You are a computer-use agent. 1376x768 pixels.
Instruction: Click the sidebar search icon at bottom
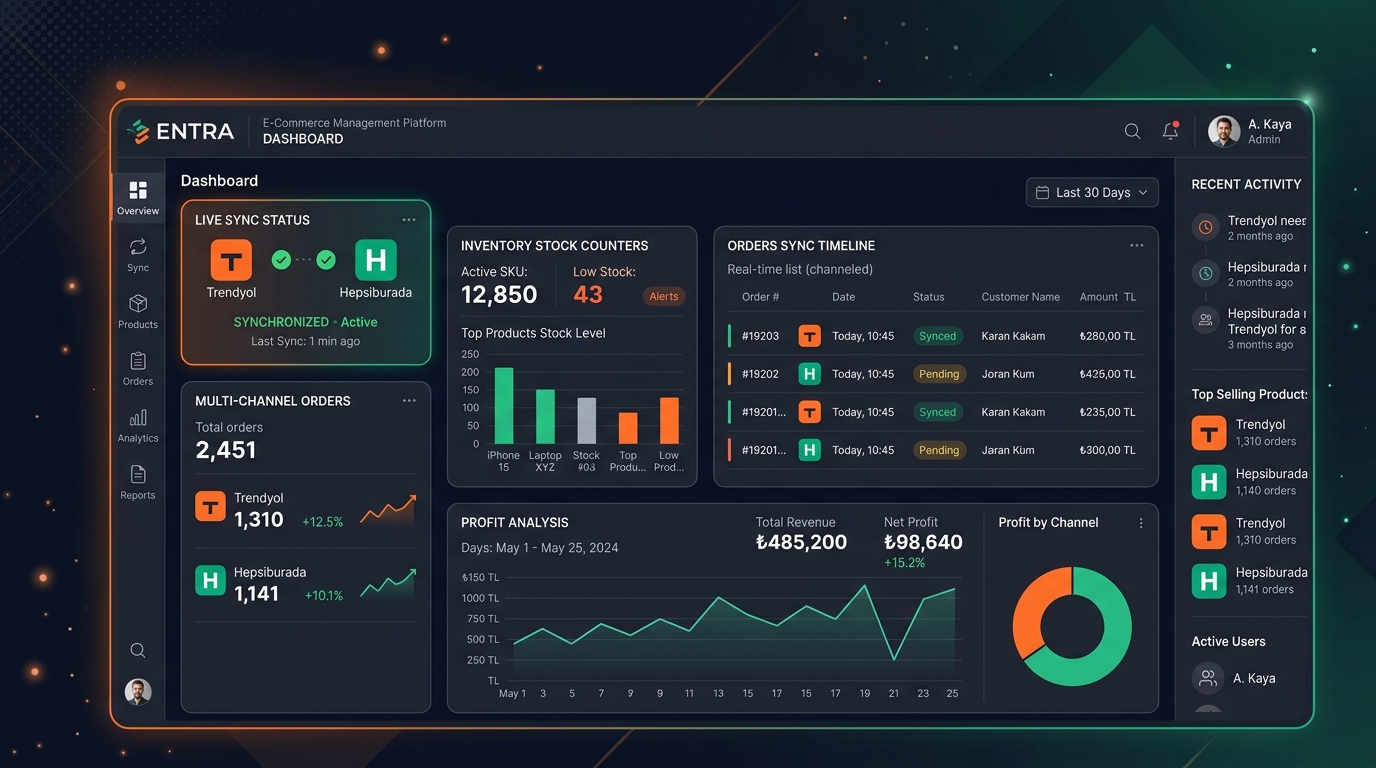tap(138, 651)
